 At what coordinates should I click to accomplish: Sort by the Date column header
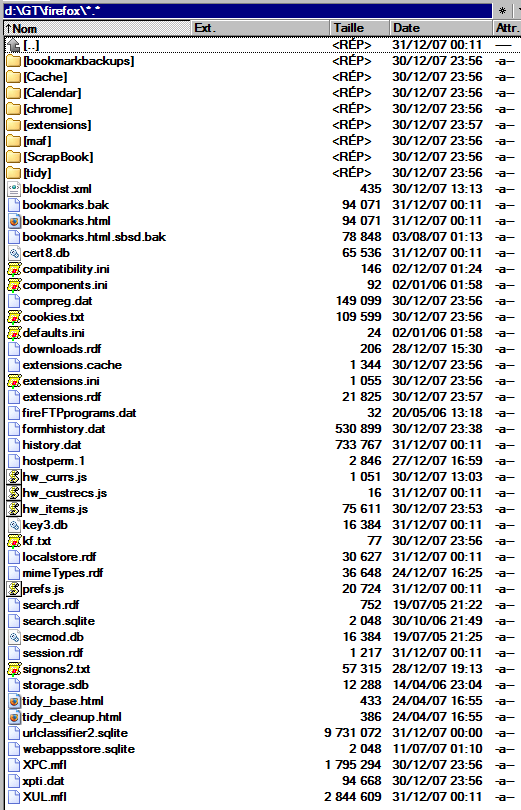(440, 28)
